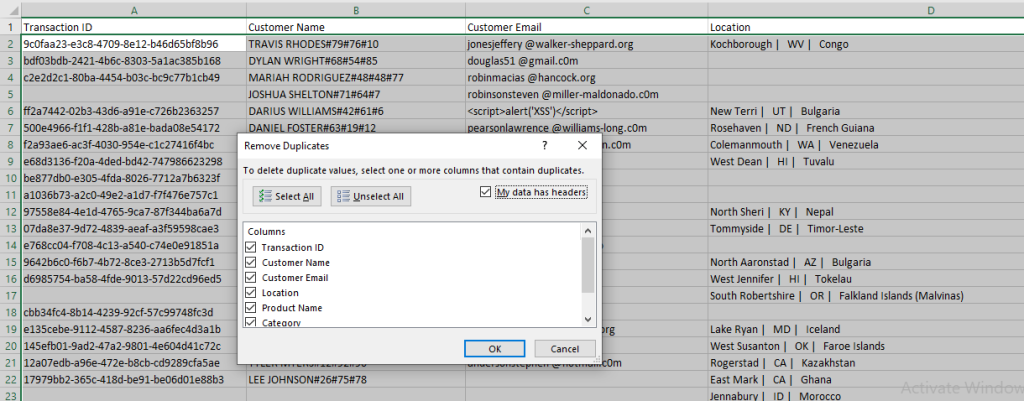Click the Select All button icon
Image resolution: width=1024 pixels, height=401 pixels.
[265, 196]
